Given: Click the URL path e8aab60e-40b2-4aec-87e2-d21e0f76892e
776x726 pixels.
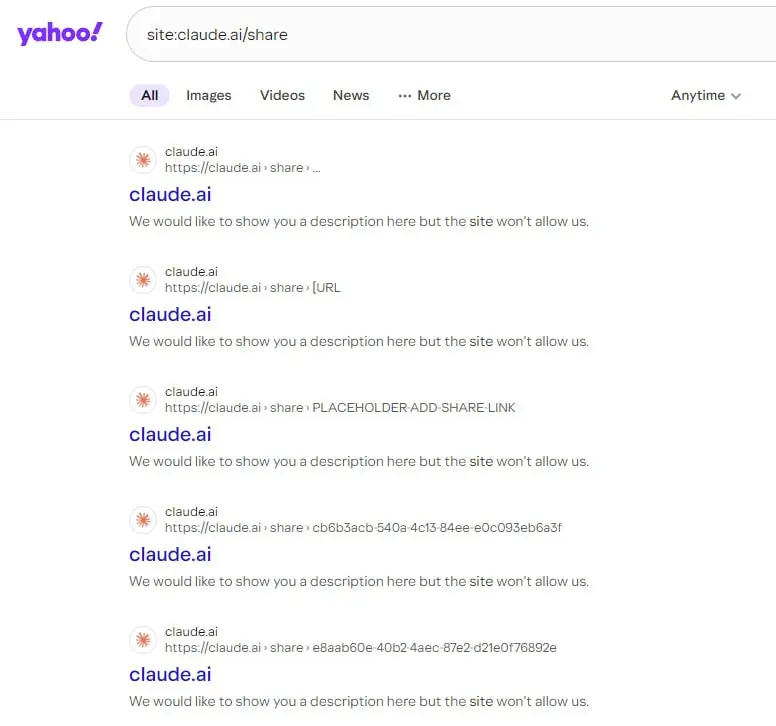Looking at the screenshot, I should coord(361,648).
